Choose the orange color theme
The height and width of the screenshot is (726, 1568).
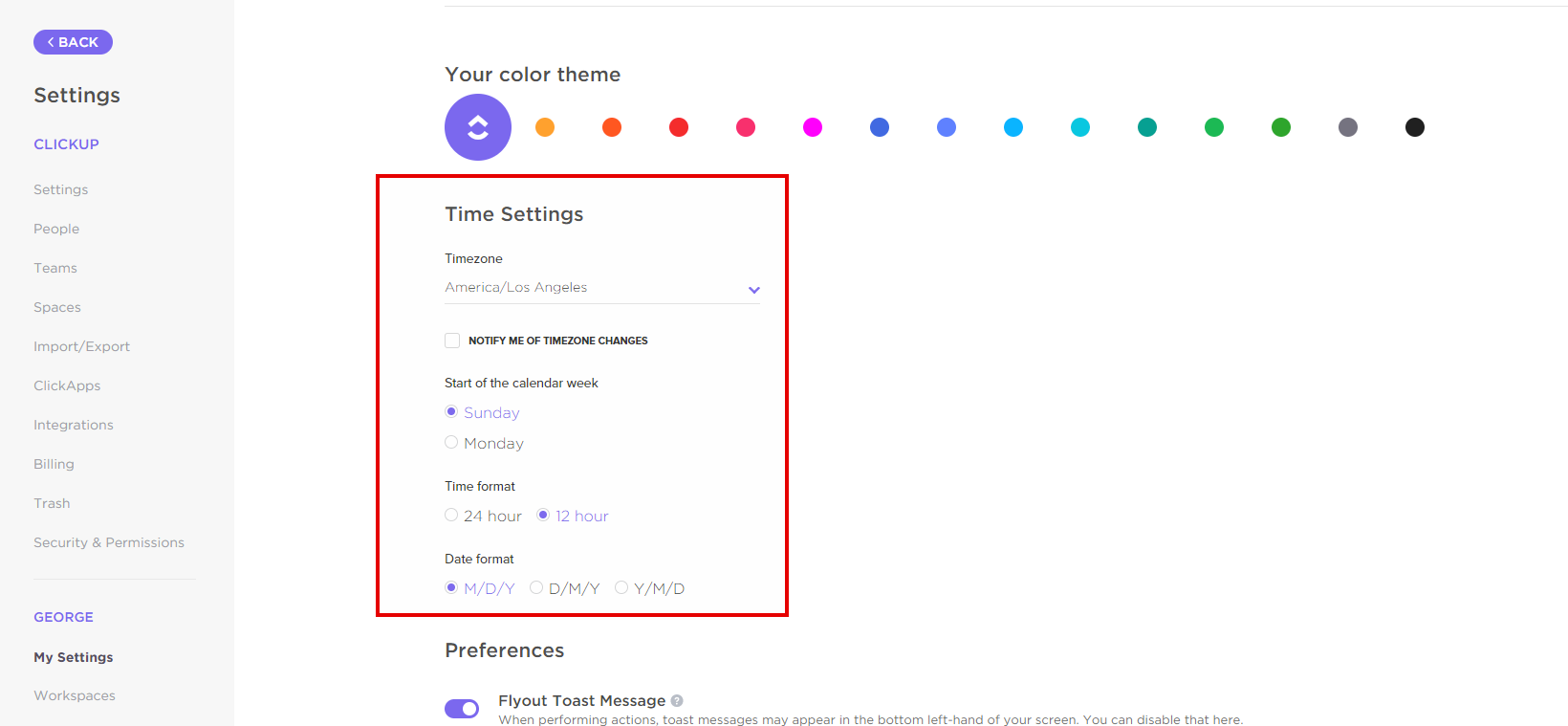(x=545, y=127)
